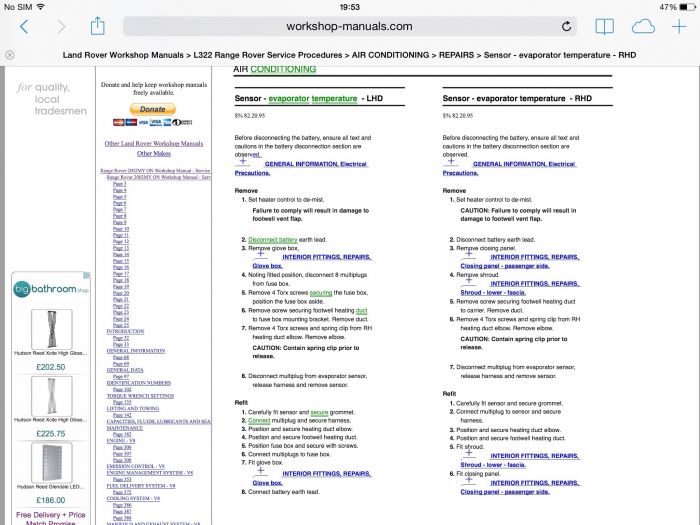Open EMISSION CONTROL - V8 link
The image size is (700, 525).
click(x=136, y=466)
